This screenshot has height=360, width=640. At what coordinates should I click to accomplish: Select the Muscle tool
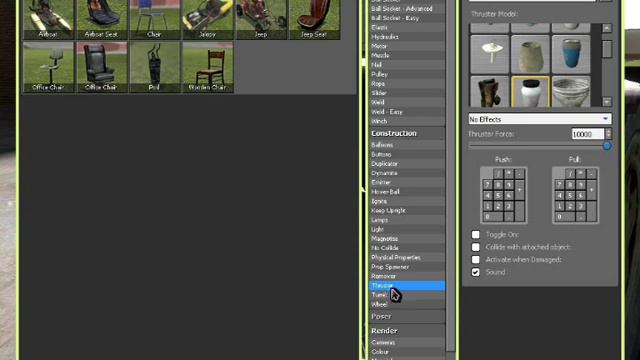tap(407, 56)
